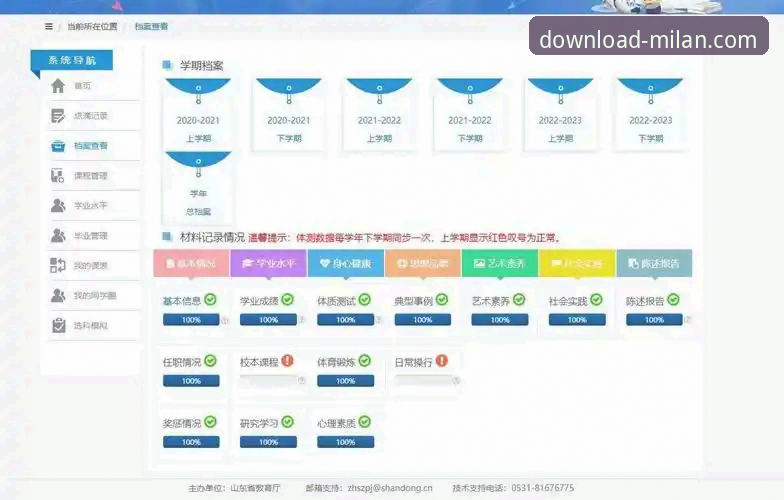Open 我的同学圈 people icon in sidebar
Image resolution: width=784 pixels, height=500 pixels.
(58, 296)
